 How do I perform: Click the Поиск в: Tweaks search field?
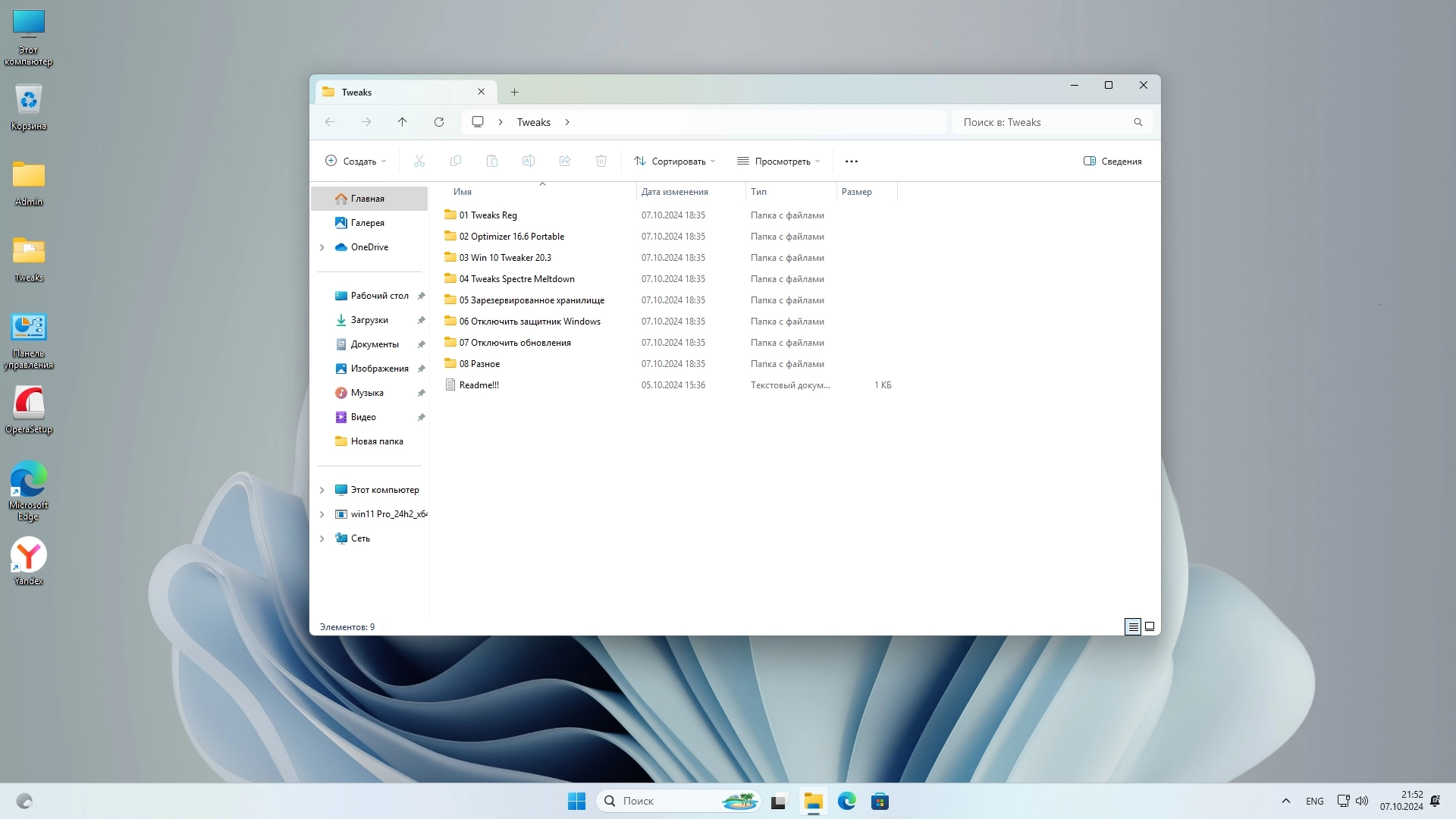[1039, 122]
